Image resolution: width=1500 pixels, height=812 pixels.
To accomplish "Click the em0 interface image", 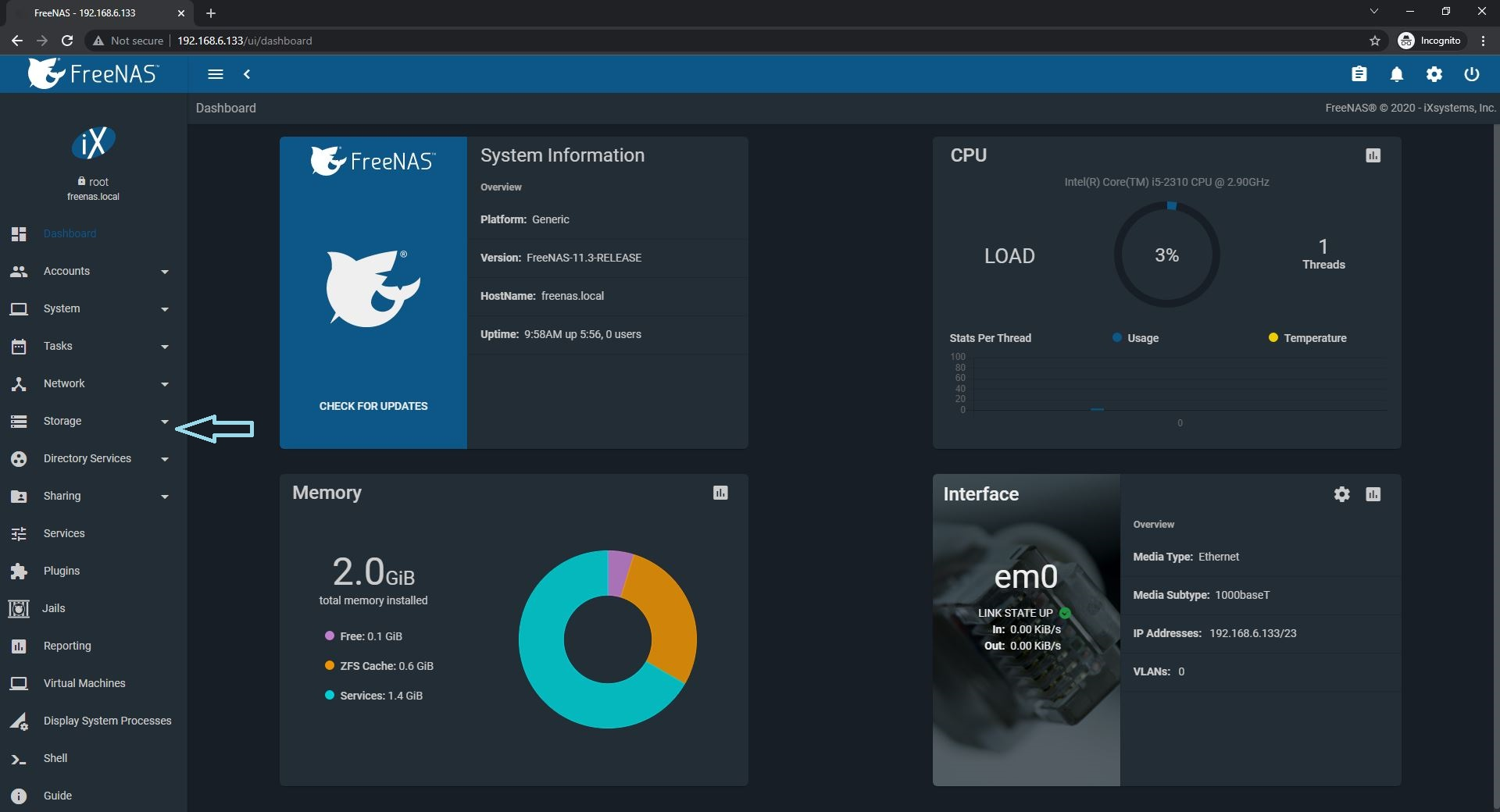I will 1027,629.
